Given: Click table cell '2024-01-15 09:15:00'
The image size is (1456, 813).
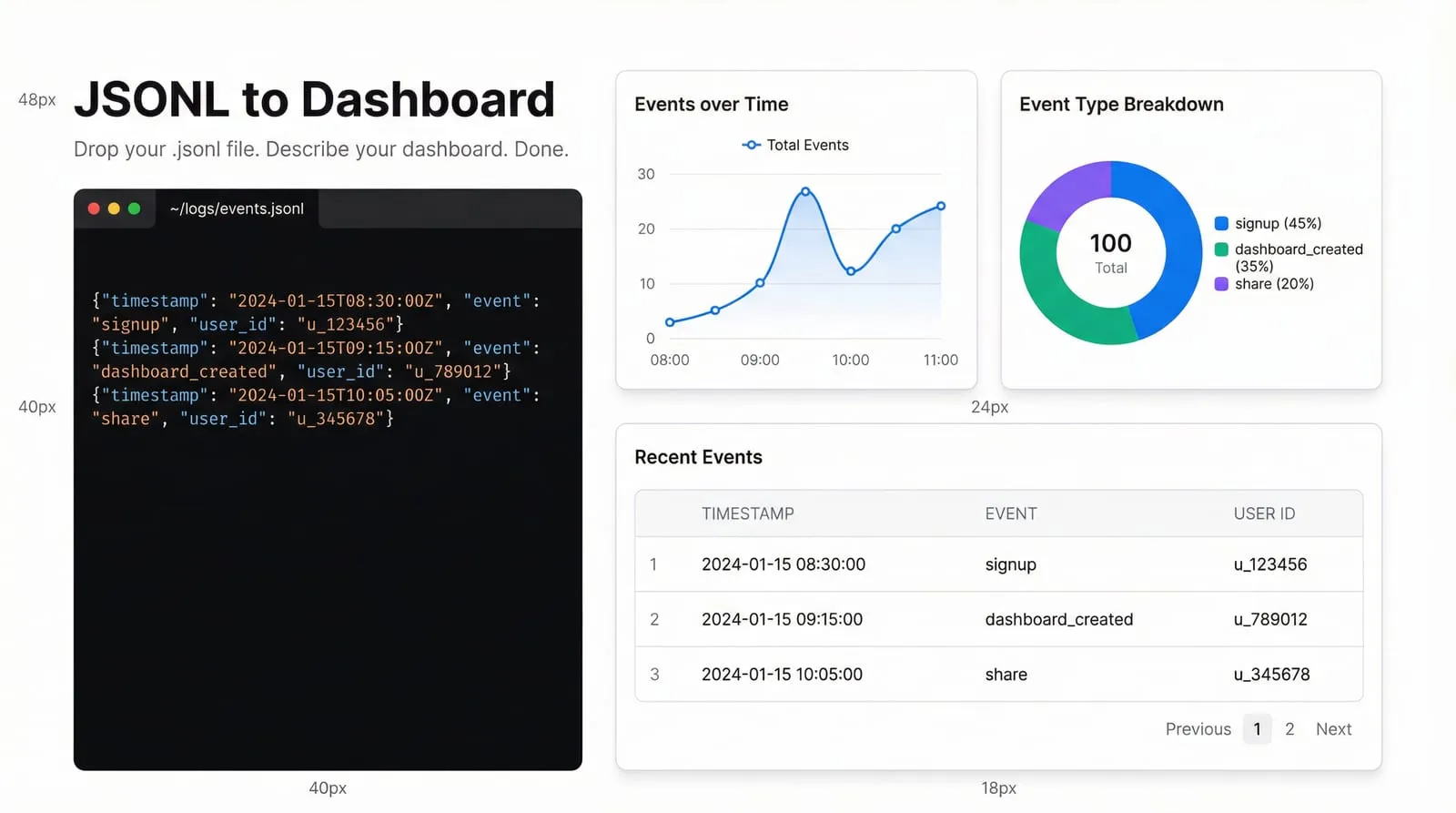Looking at the screenshot, I should 782,619.
